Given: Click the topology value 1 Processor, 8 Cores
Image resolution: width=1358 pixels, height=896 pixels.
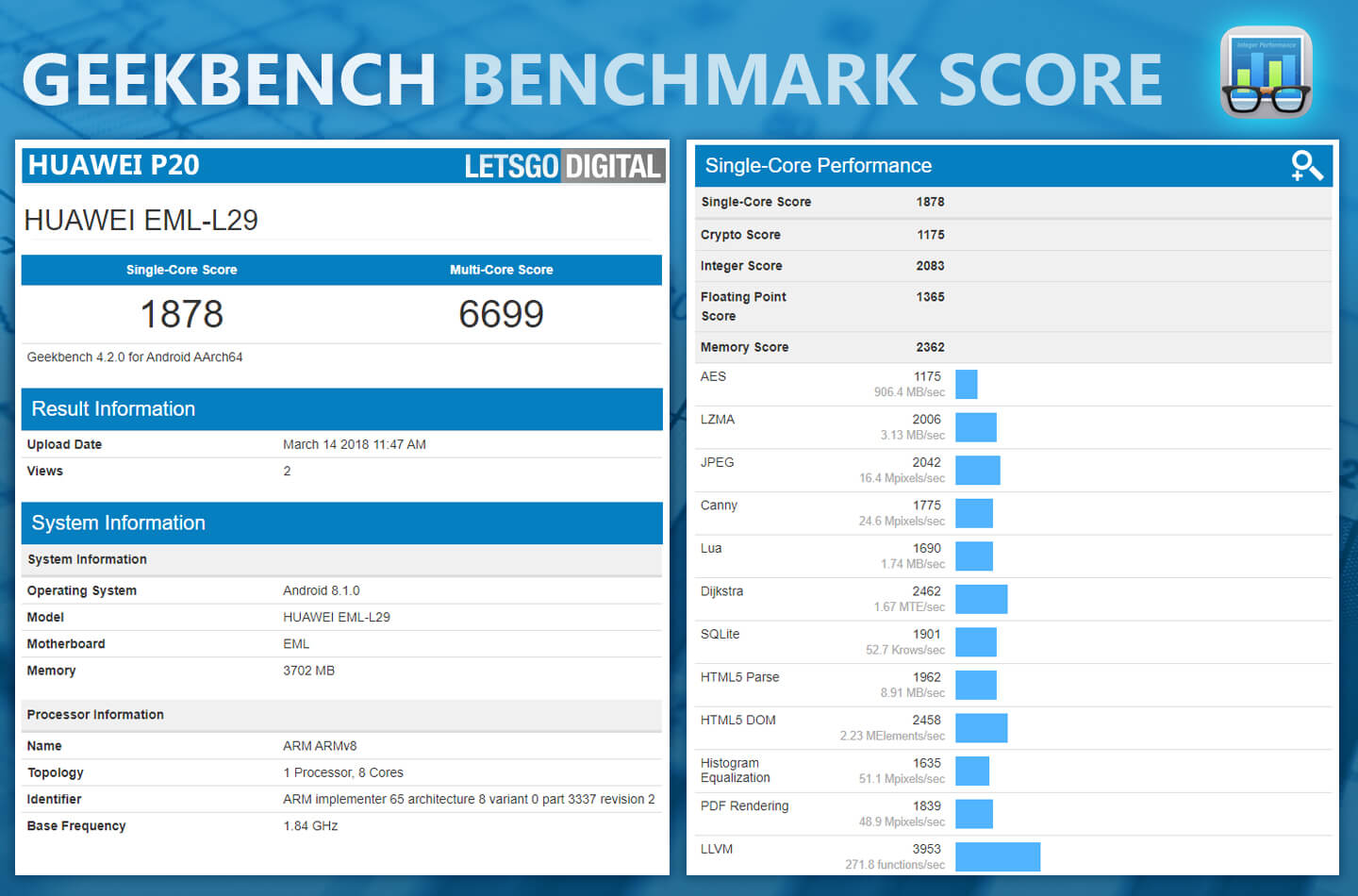Looking at the screenshot, I should coord(343,772).
